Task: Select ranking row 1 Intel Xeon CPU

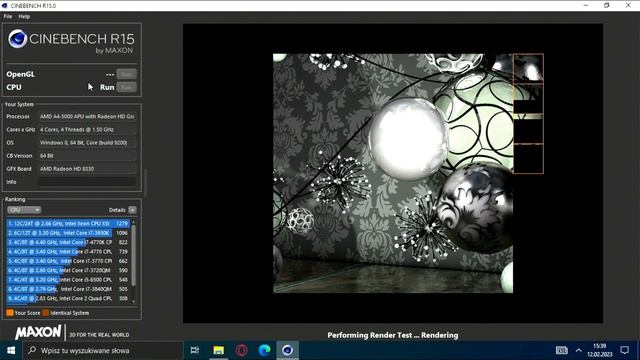Action: (x=68, y=224)
